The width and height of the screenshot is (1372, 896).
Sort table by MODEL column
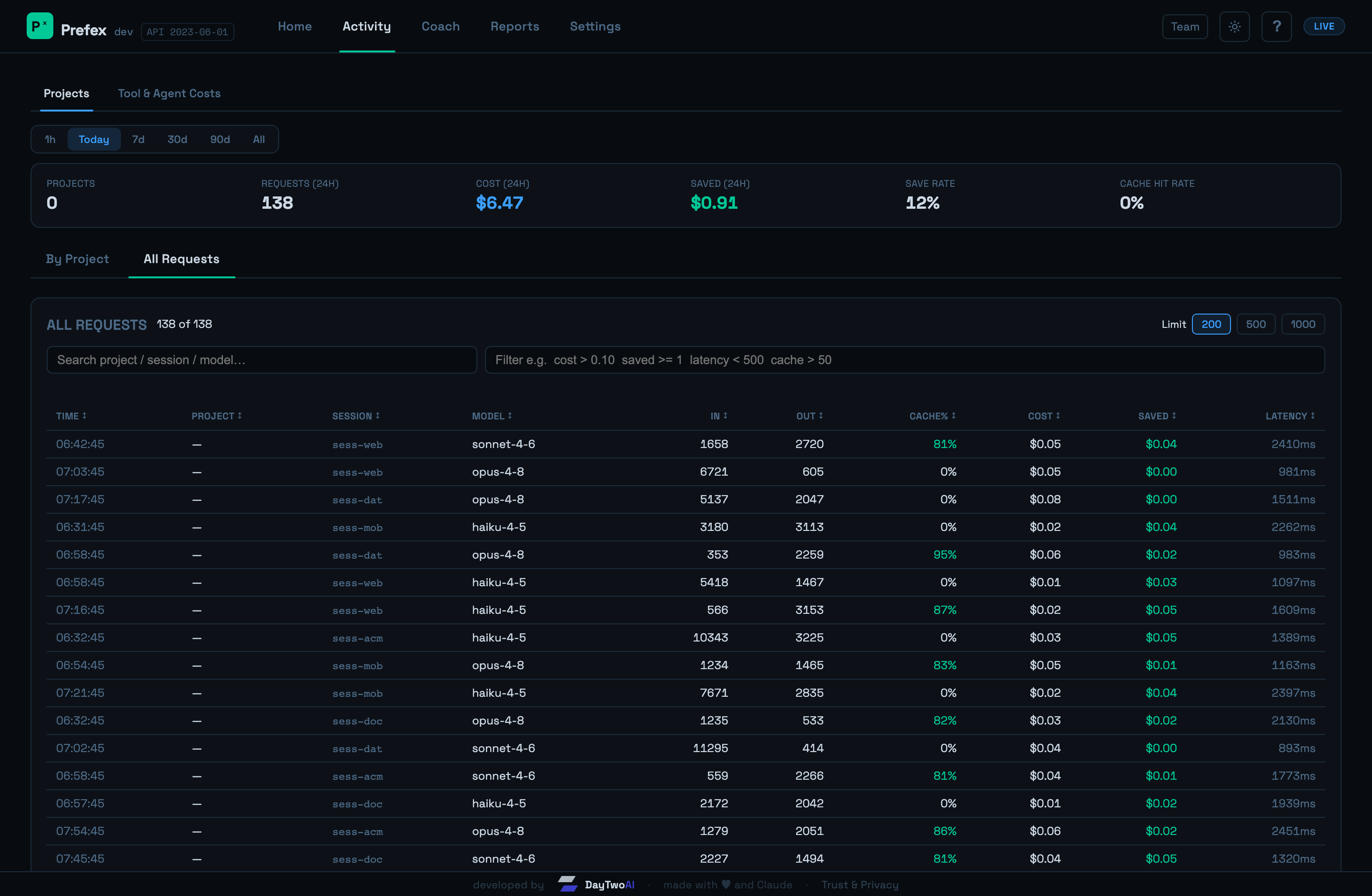point(492,416)
